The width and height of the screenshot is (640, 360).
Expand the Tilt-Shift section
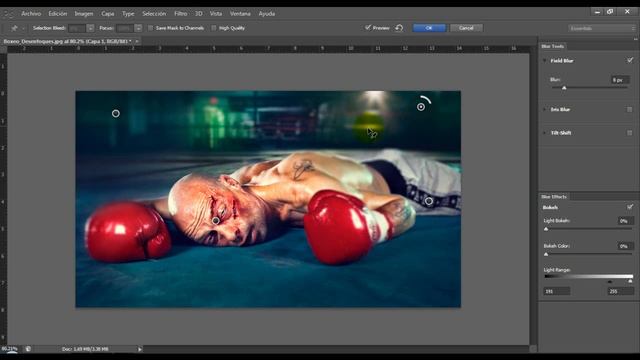(x=544, y=133)
